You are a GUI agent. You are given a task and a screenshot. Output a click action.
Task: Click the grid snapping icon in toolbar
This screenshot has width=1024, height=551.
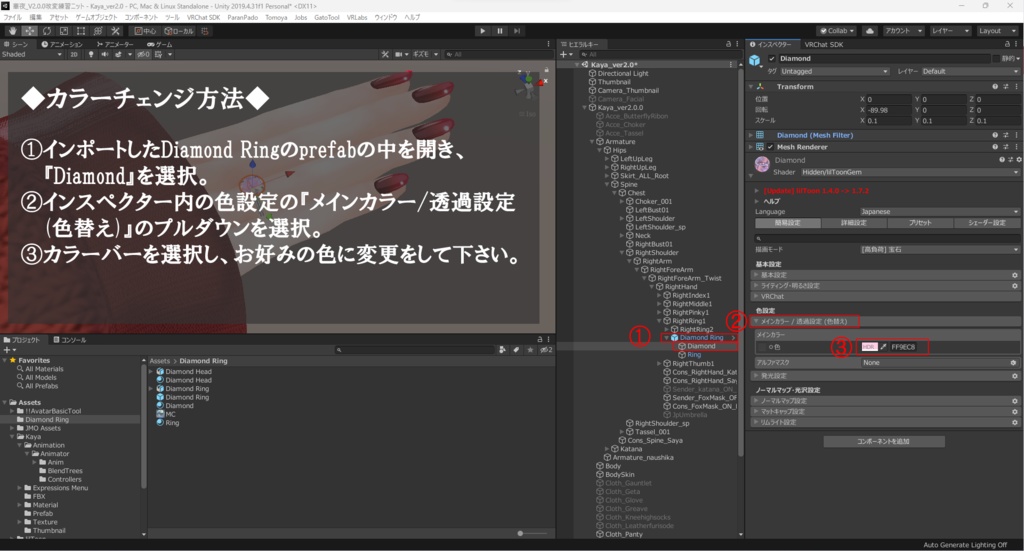205,31
